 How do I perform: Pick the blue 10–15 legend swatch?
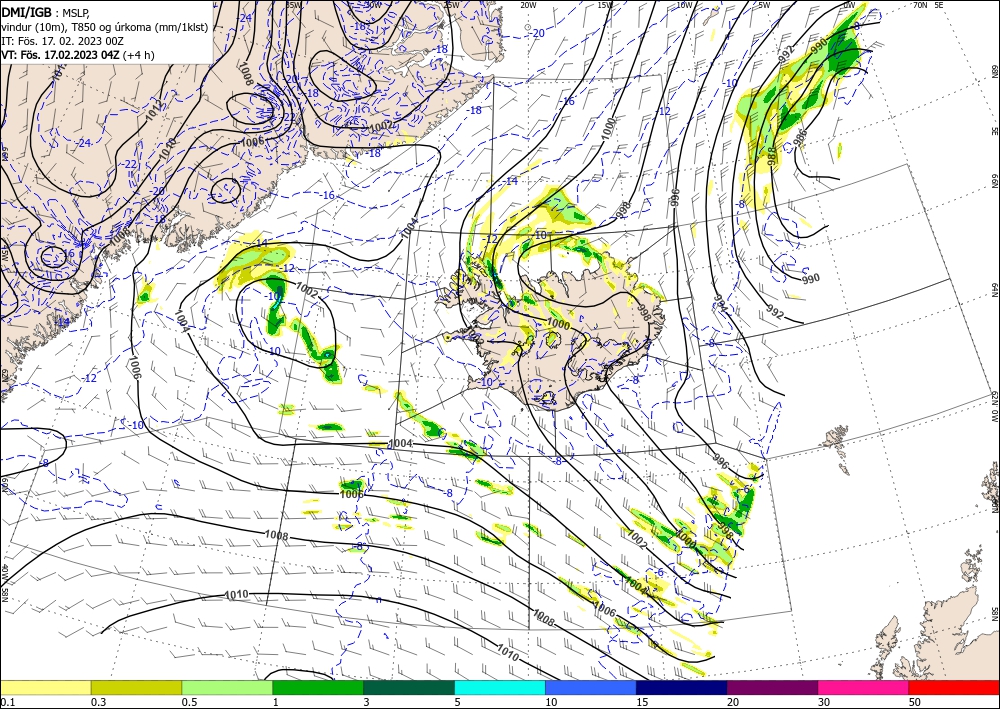pyautogui.click(x=591, y=687)
